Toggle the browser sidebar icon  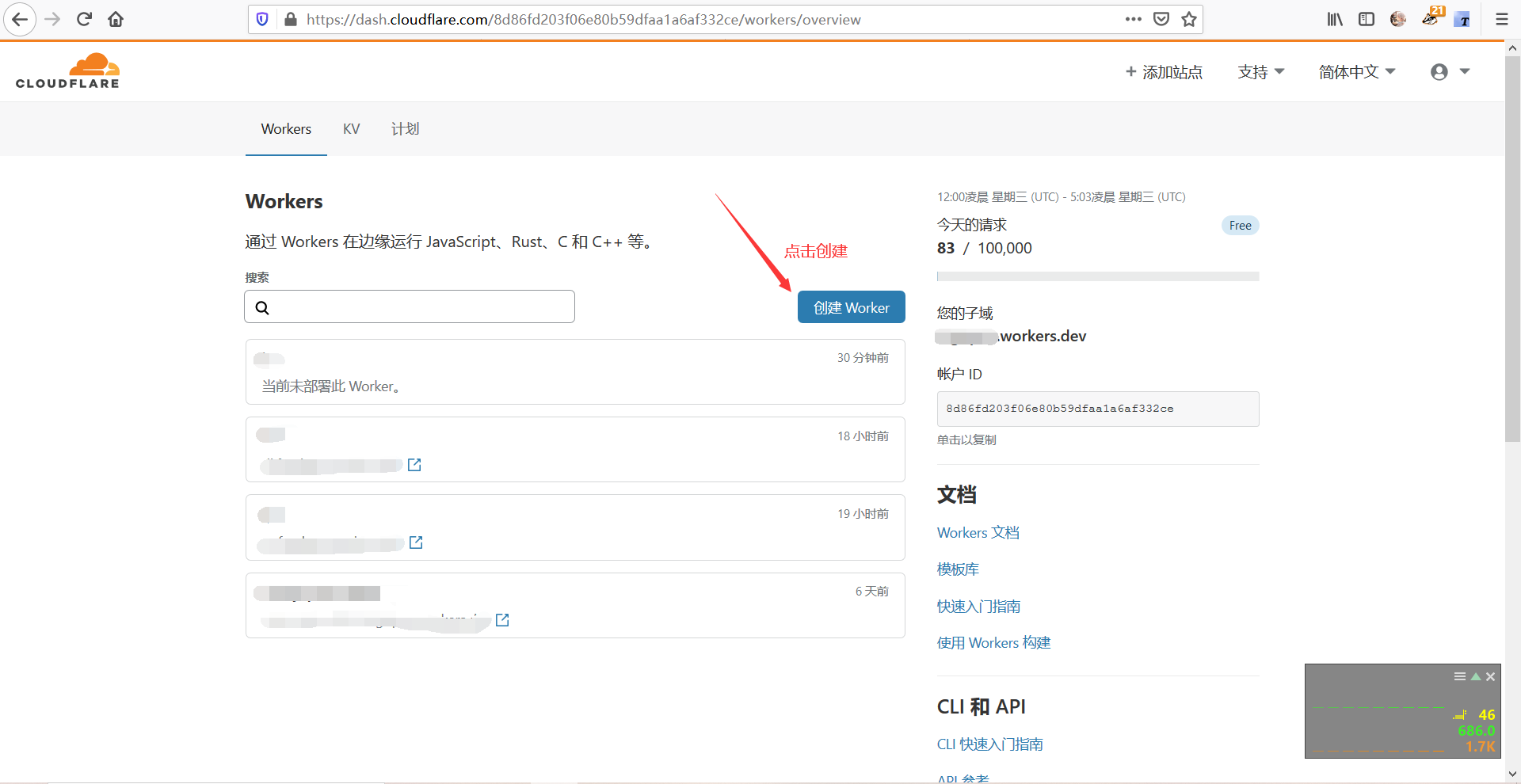1367,19
